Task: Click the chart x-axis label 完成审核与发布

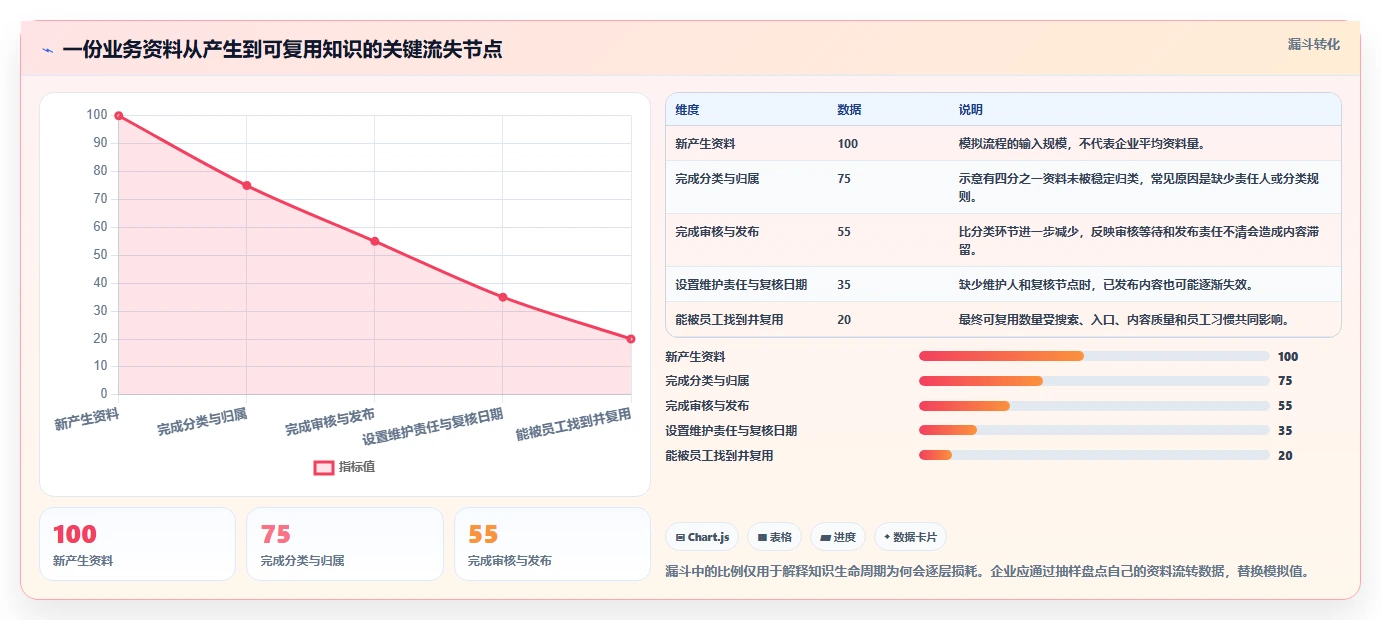Action: pos(330,422)
